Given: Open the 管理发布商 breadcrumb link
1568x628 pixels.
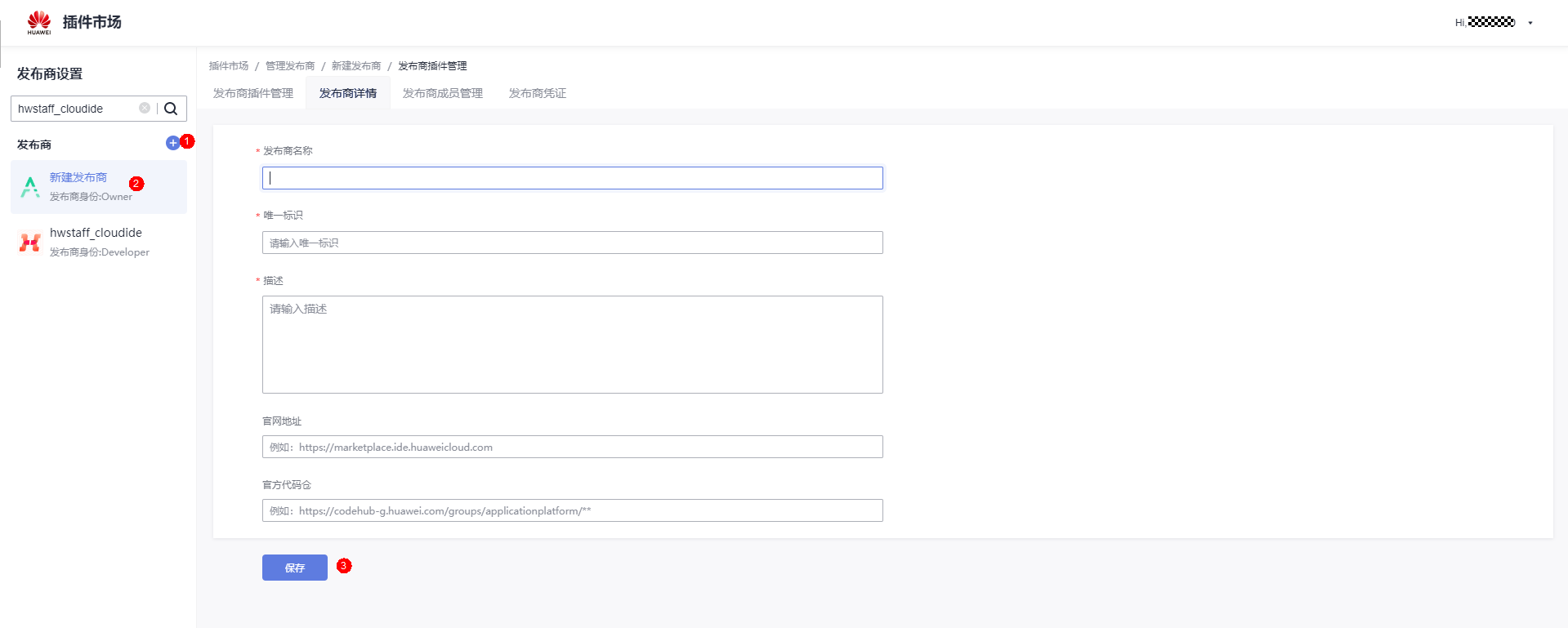Looking at the screenshot, I should pos(290,66).
